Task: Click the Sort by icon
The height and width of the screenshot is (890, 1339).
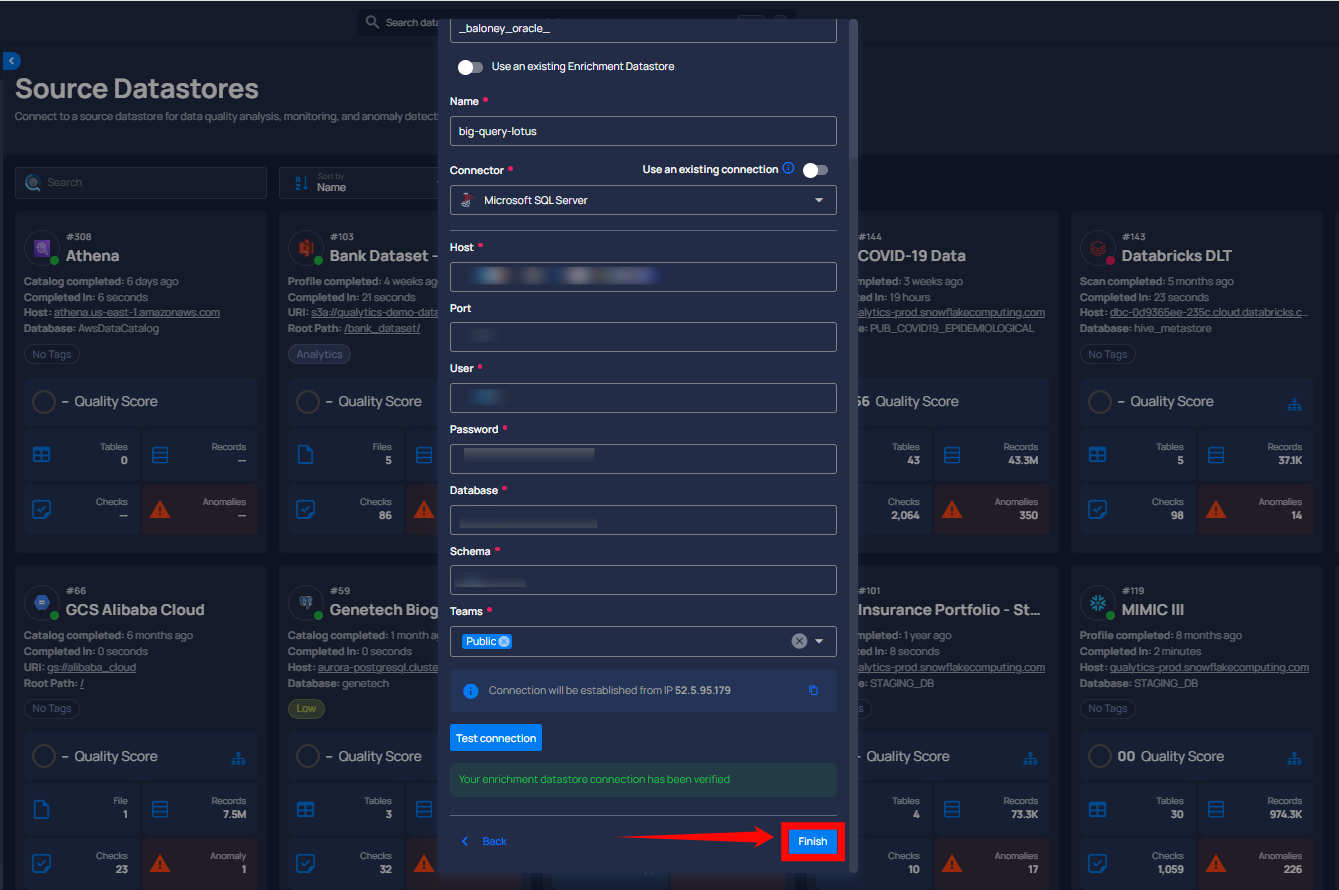Action: click(x=301, y=183)
